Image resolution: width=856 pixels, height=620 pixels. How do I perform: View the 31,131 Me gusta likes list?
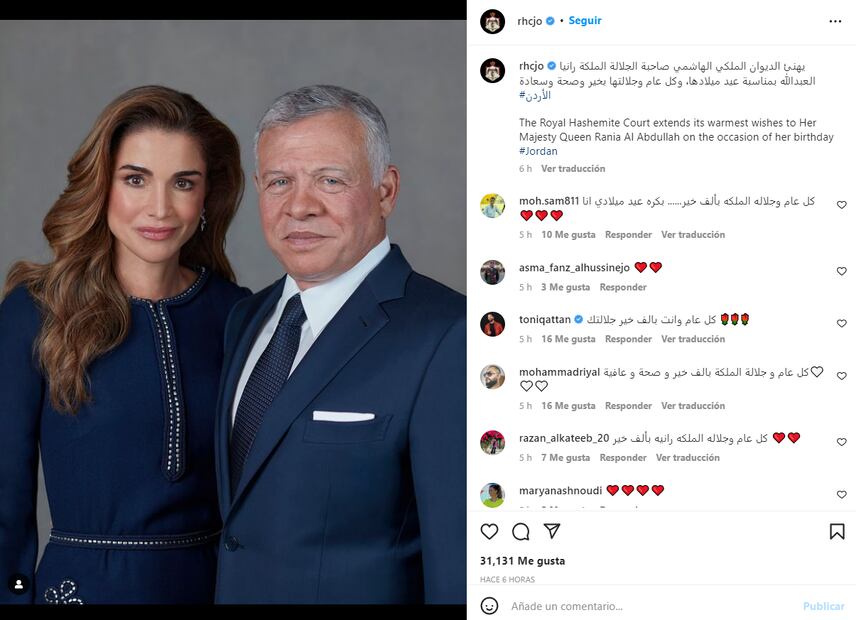522,561
